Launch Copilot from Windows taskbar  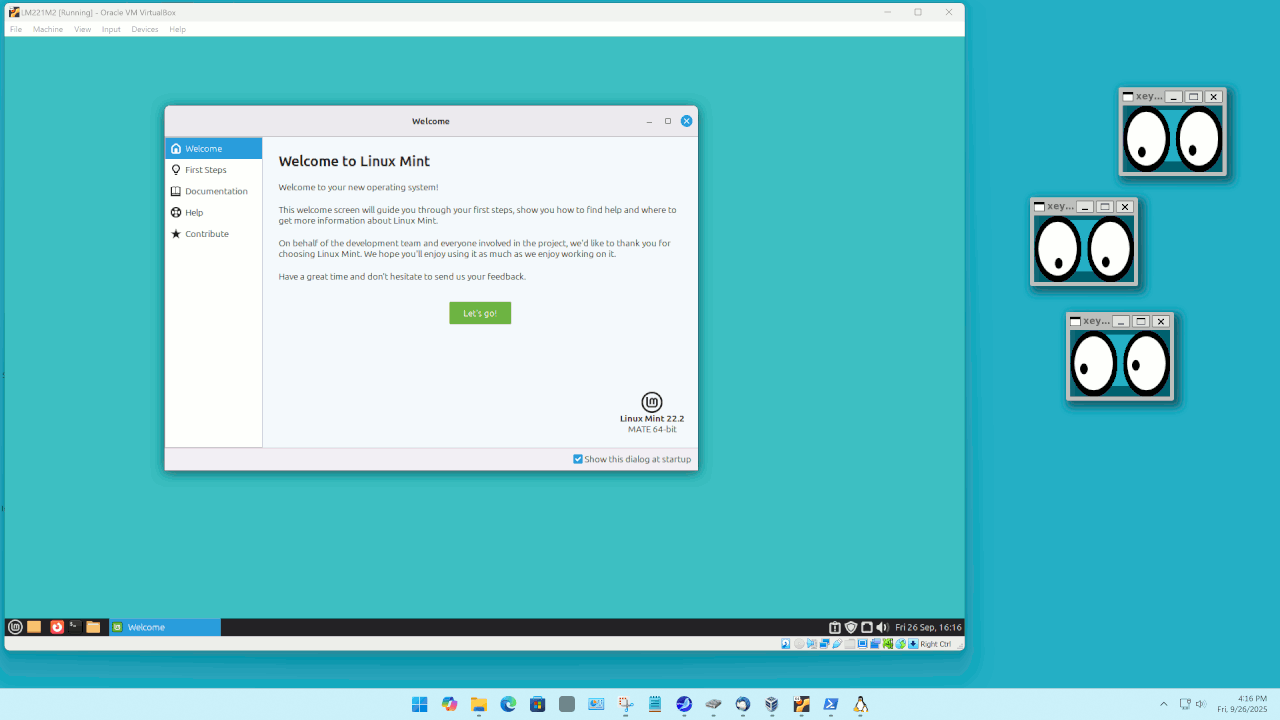pyautogui.click(x=449, y=704)
